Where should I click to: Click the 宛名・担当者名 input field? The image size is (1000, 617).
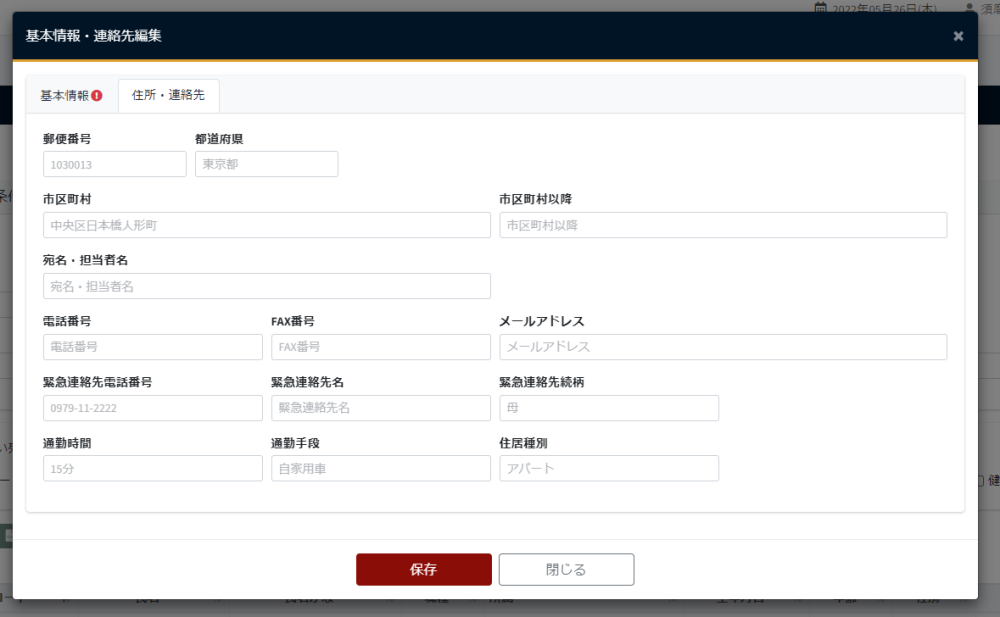click(x=266, y=286)
